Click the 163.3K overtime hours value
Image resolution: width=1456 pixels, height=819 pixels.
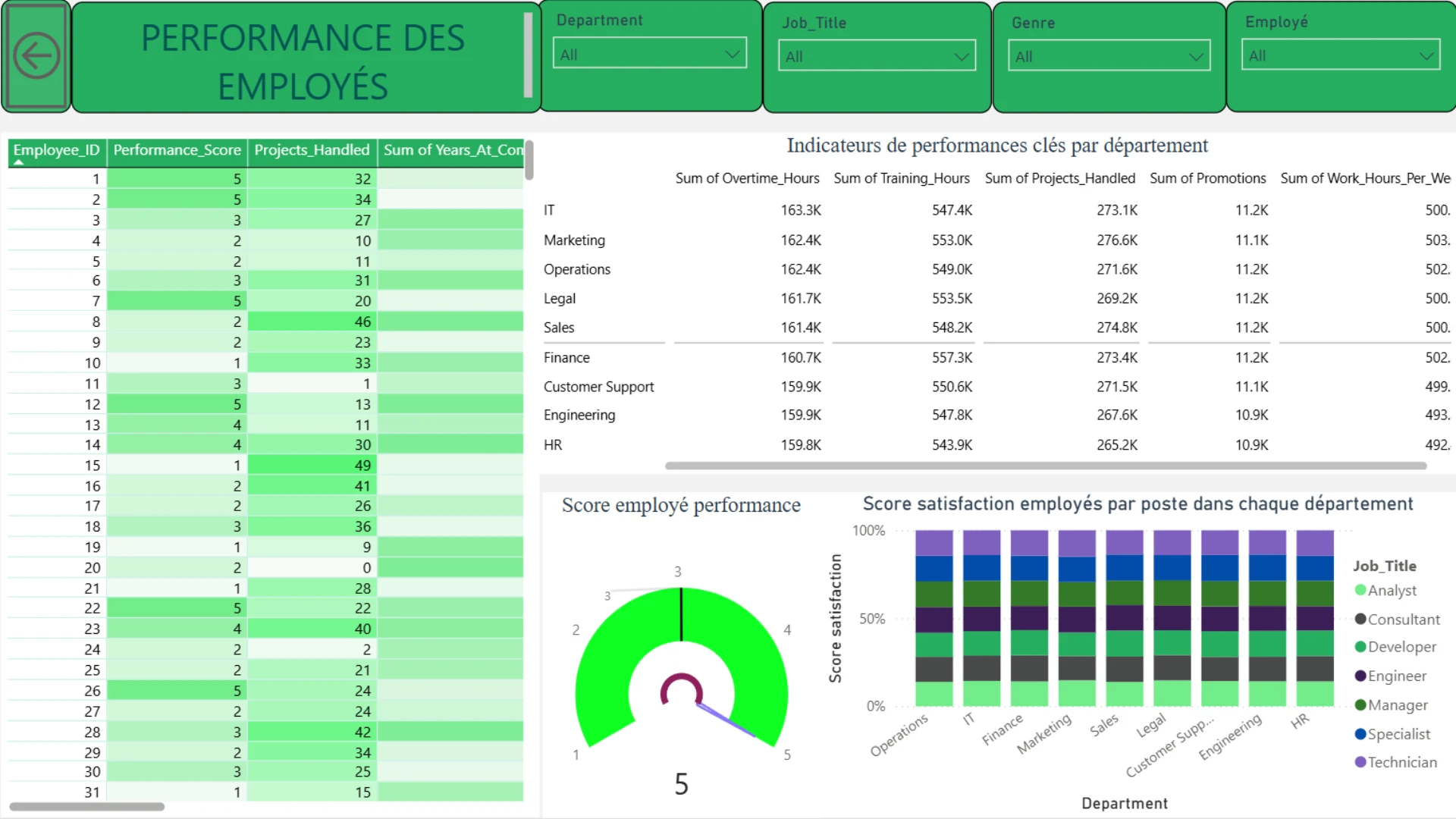[x=801, y=210]
